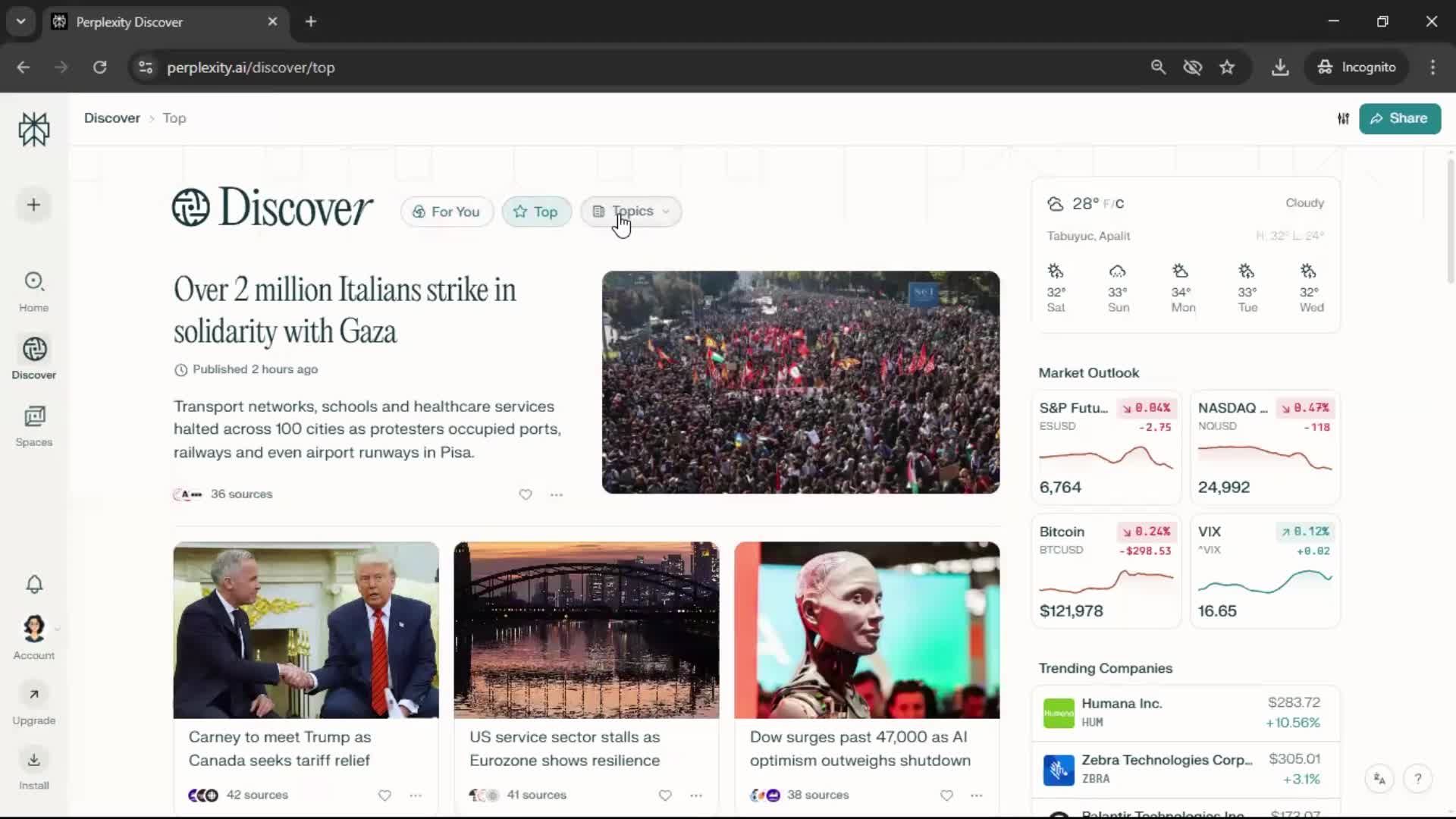Like the Carney meets Trump story
1456x819 pixels.
point(384,795)
